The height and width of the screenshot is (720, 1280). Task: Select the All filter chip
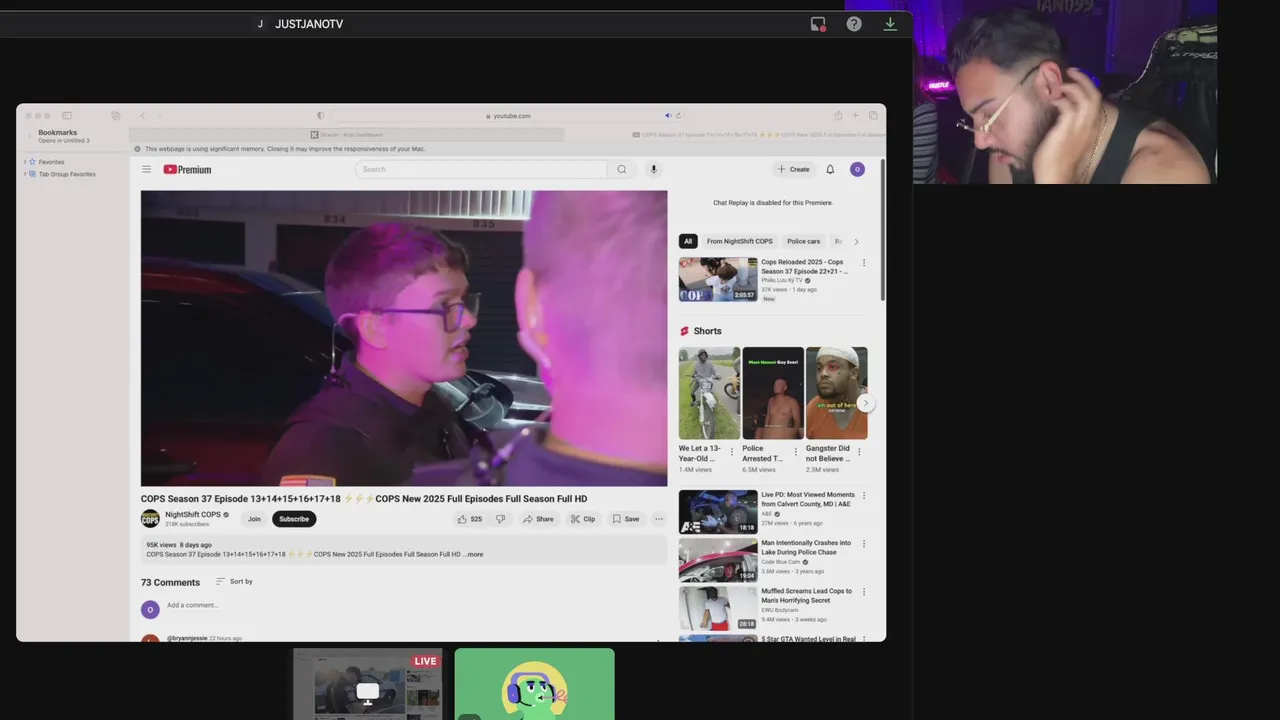pos(688,241)
